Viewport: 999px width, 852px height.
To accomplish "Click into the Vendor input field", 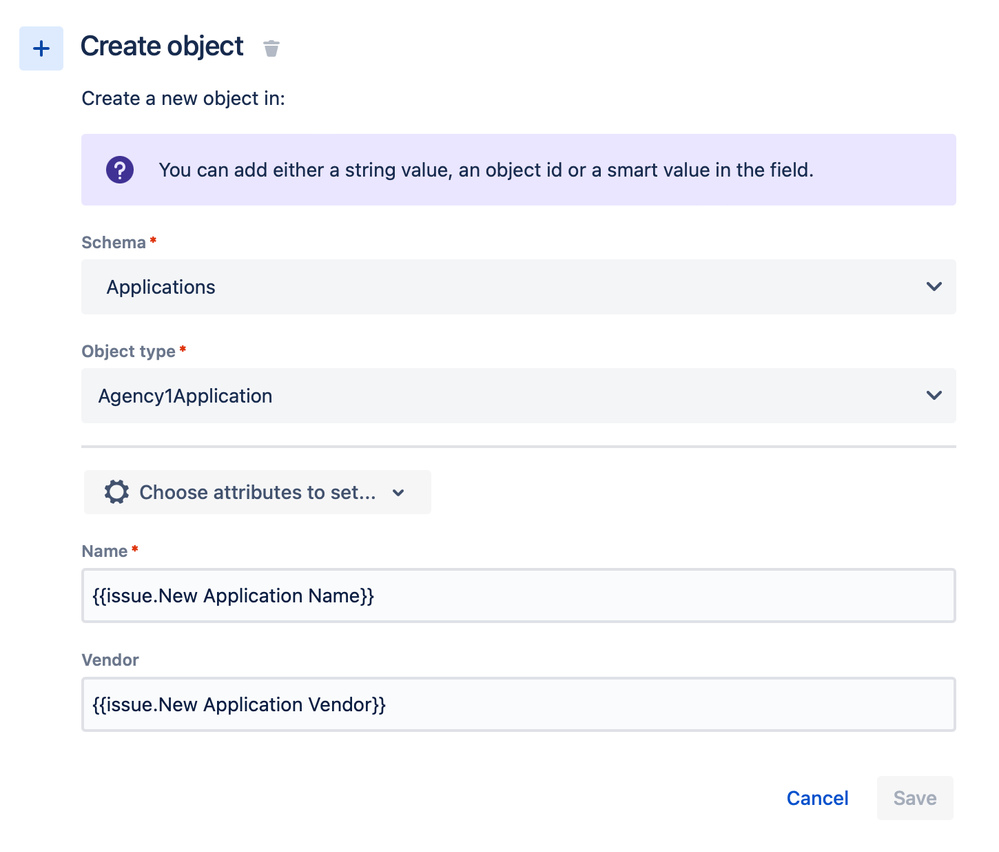I will point(518,705).
